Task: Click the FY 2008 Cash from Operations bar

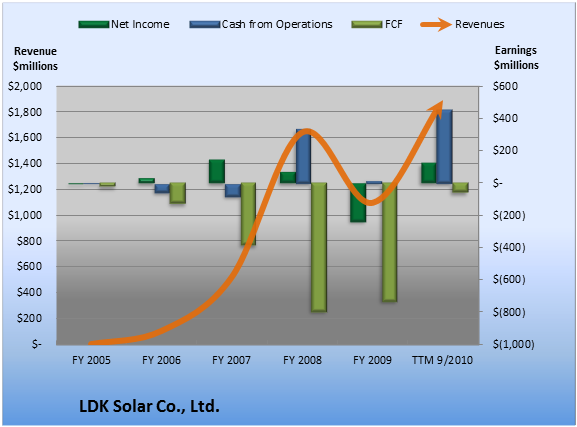Action: (x=304, y=156)
